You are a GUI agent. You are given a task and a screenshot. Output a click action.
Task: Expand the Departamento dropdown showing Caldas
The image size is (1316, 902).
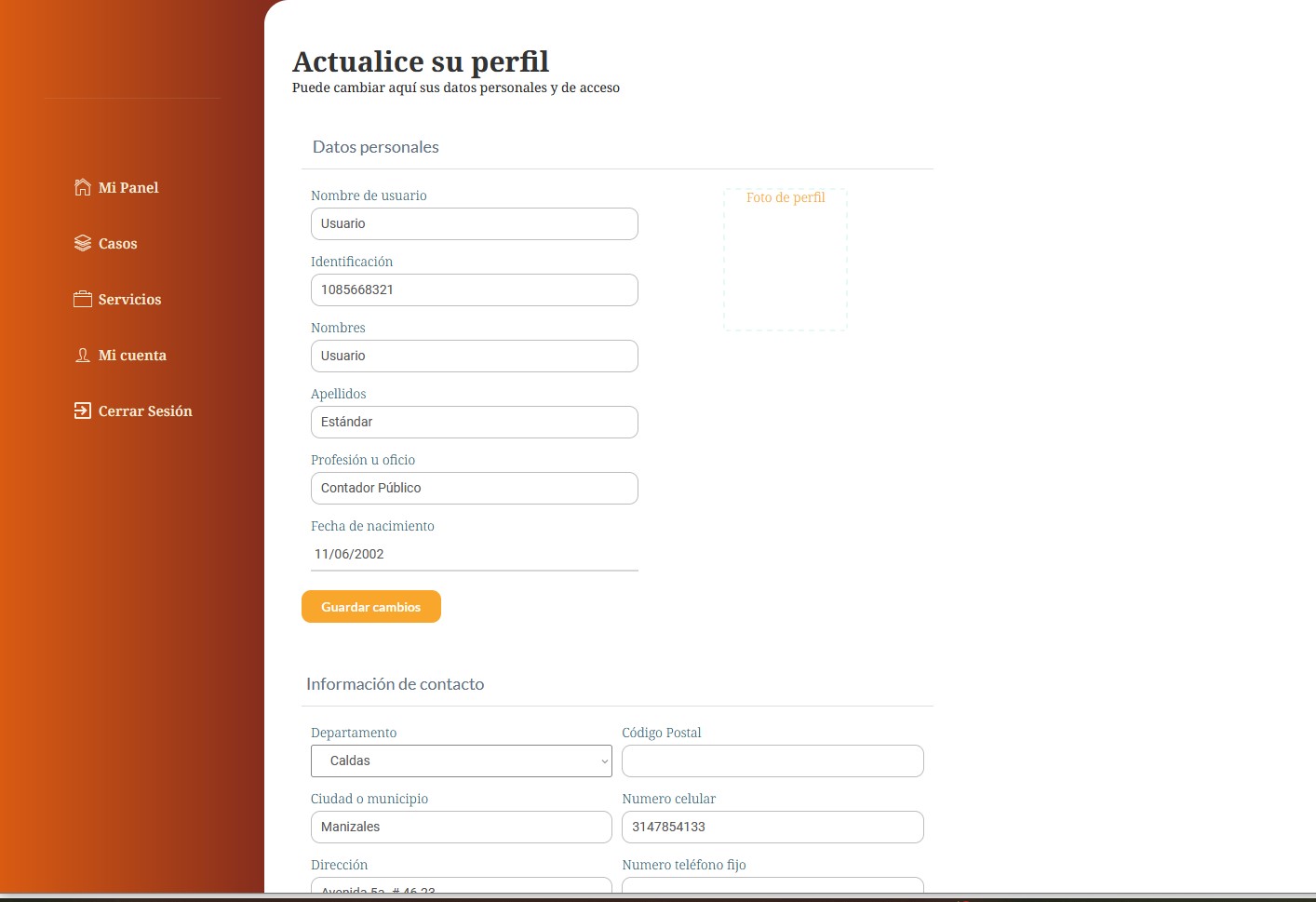(x=461, y=761)
